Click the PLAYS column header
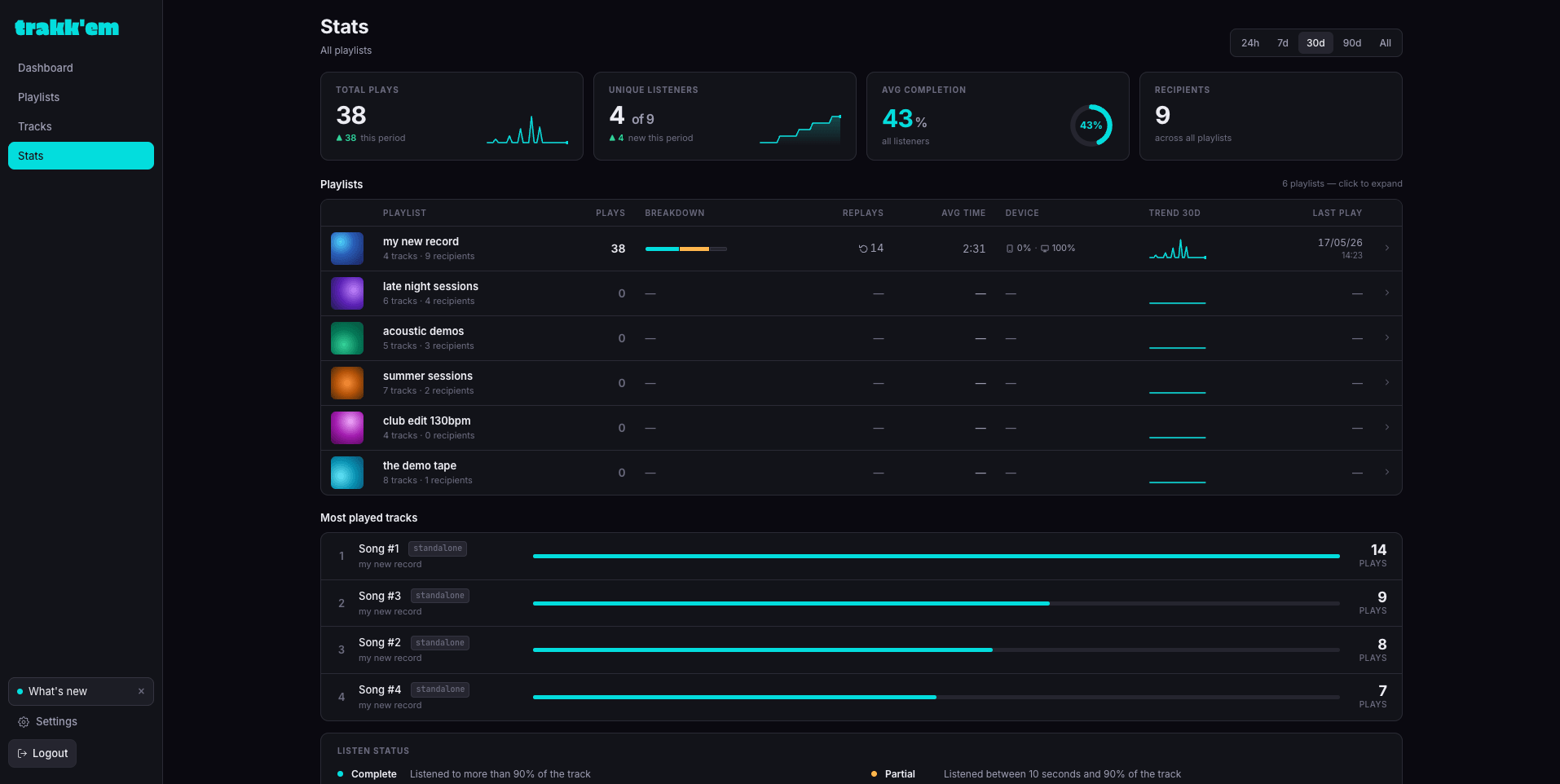This screenshot has height=784, width=1560. 610,213
